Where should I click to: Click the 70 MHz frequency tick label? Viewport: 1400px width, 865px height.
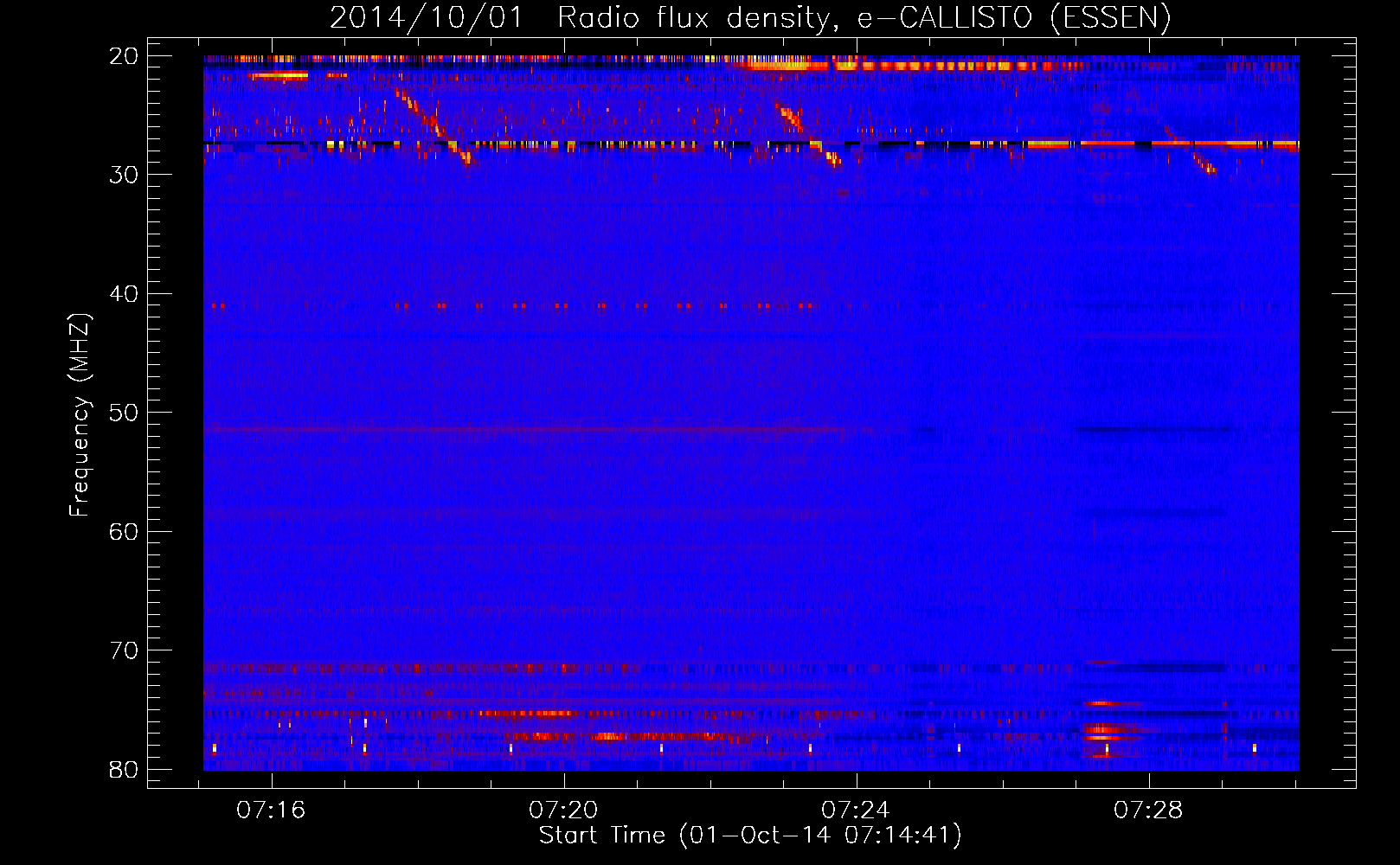point(124,650)
